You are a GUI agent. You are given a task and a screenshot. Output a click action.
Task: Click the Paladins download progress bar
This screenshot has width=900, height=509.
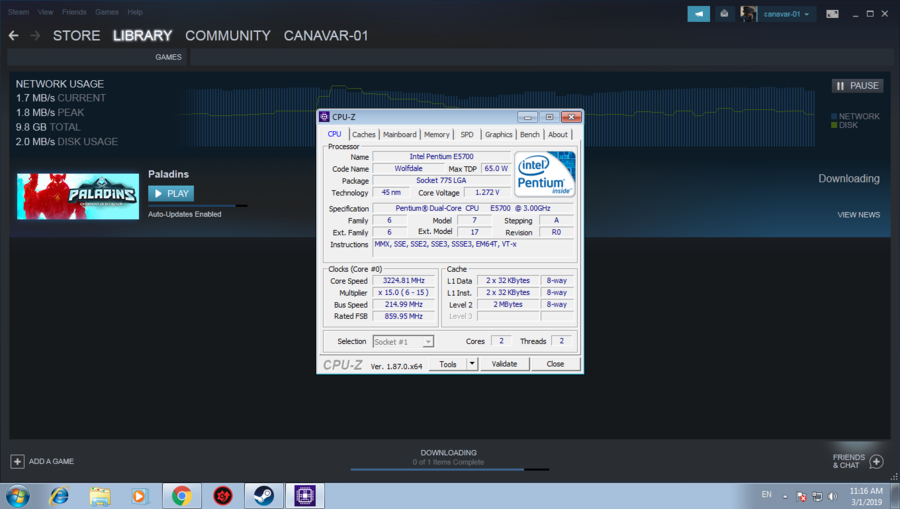197,205
